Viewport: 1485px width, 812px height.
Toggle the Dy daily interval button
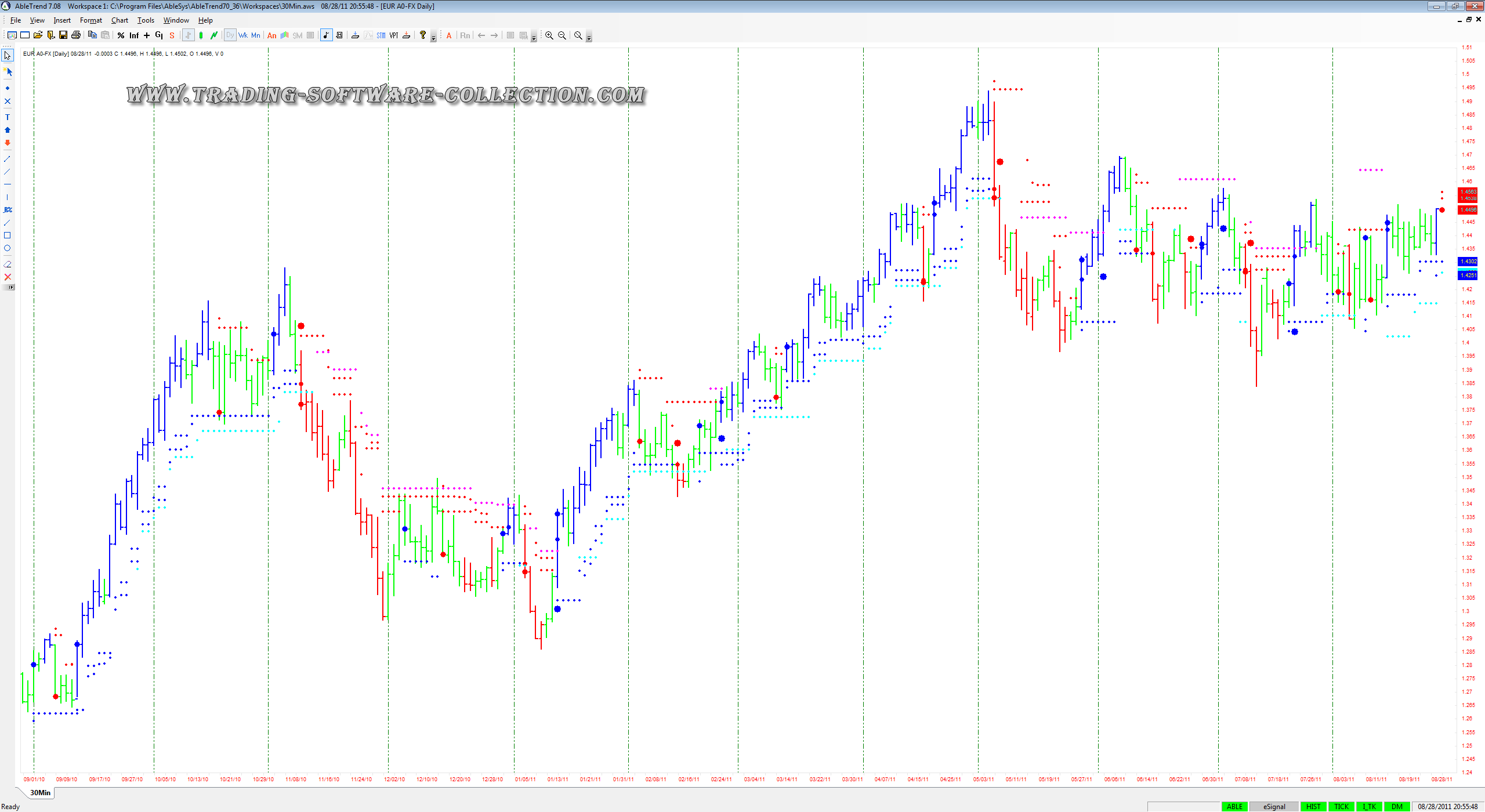click(x=230, y=35)
